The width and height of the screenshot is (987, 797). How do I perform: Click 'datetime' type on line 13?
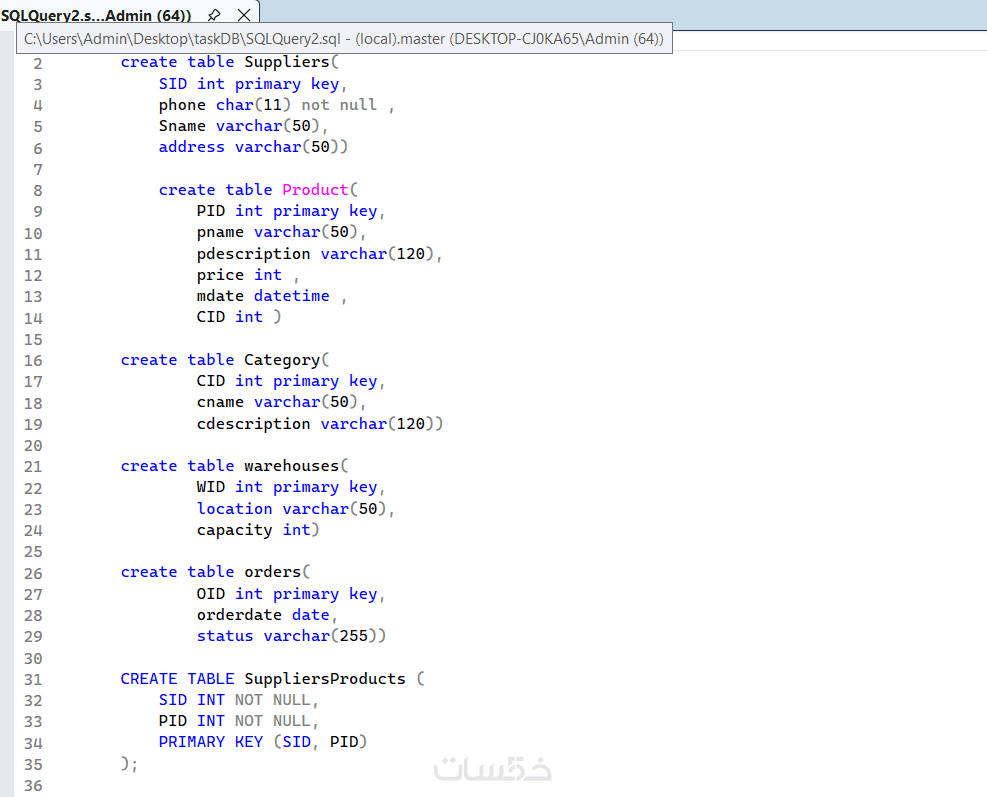click(x=291, y=296)
